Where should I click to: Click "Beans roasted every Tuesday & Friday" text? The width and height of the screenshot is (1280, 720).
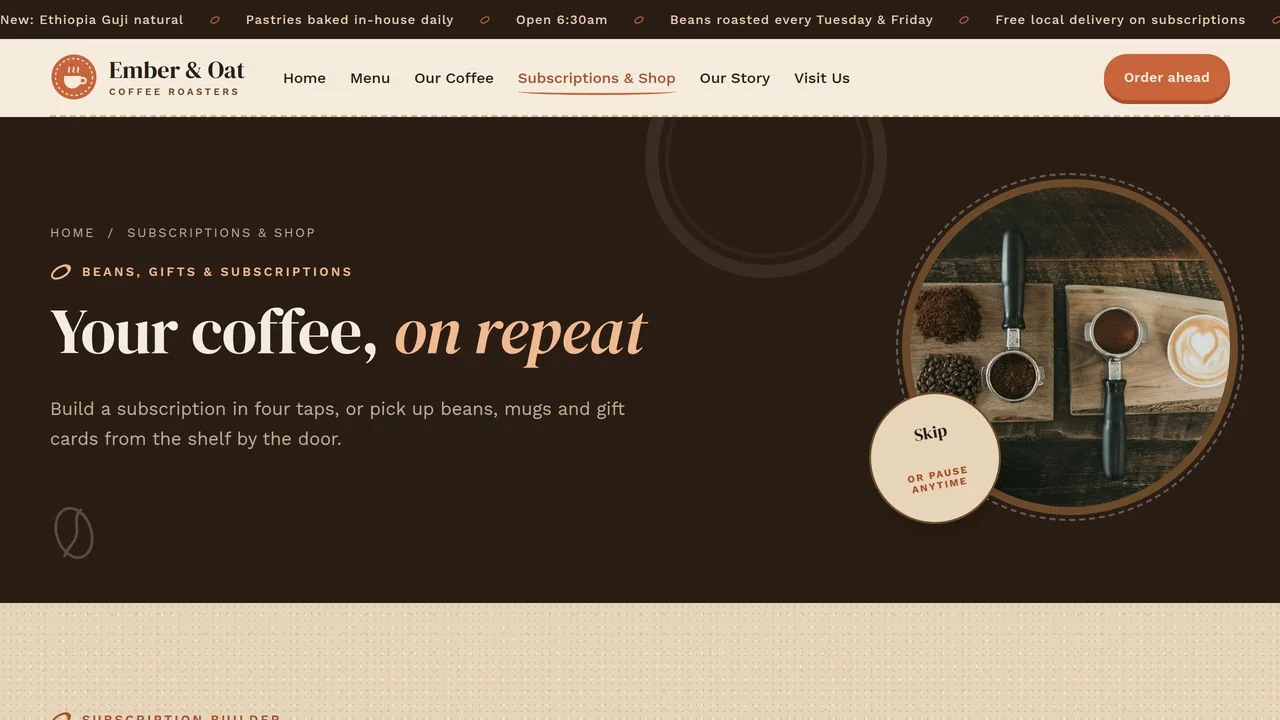coord(801,20)
